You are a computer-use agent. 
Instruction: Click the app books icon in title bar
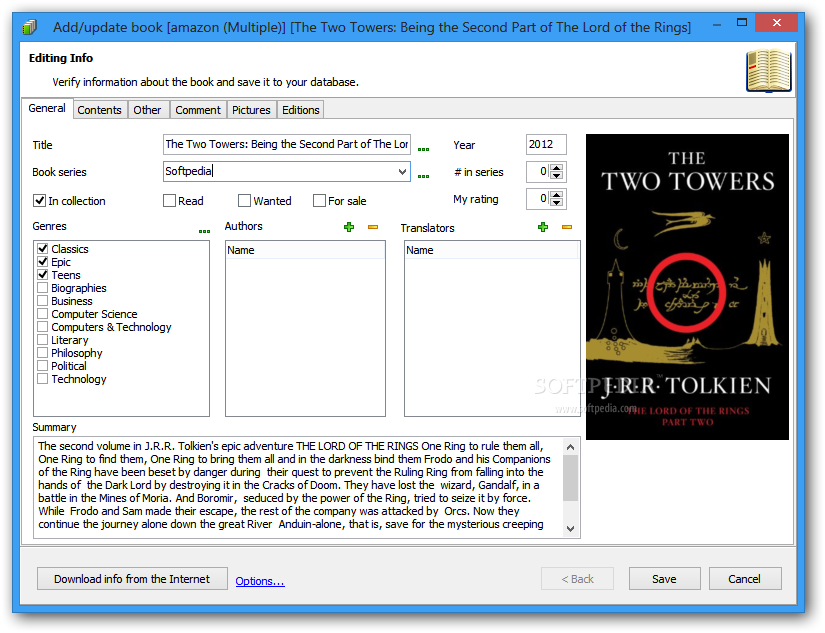[x=30, y=27]
